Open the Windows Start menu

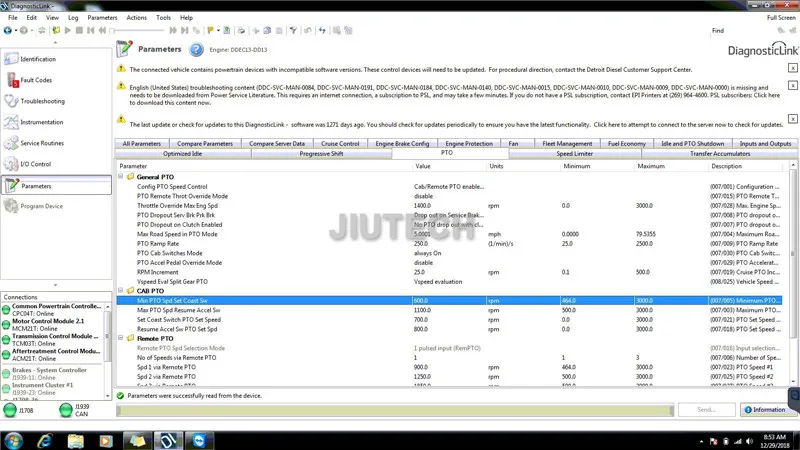pos(13,440)
